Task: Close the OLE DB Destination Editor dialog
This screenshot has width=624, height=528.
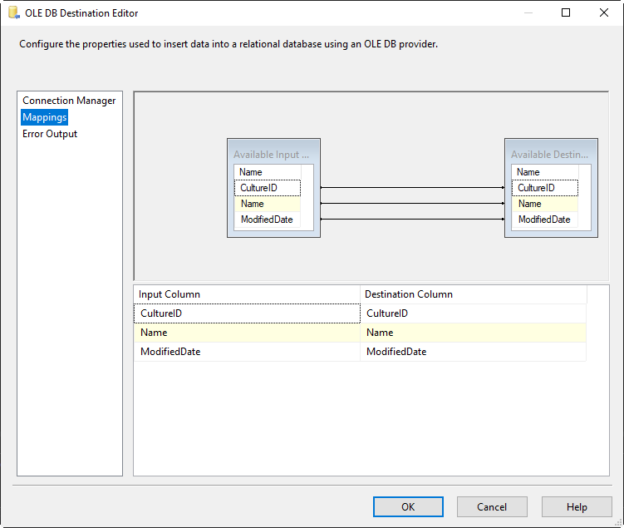Action: tap(604, 13)
